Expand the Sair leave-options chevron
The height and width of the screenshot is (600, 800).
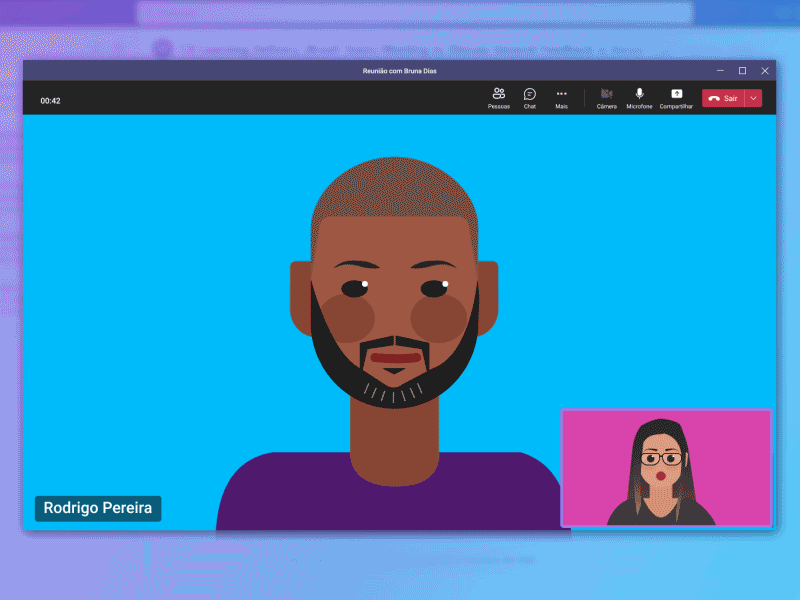752,97
